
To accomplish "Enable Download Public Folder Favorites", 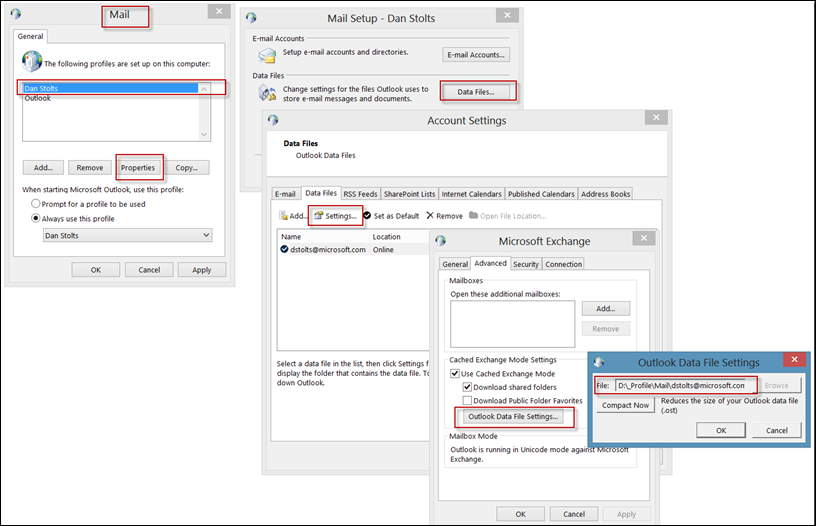I will [x=467, y=400].
